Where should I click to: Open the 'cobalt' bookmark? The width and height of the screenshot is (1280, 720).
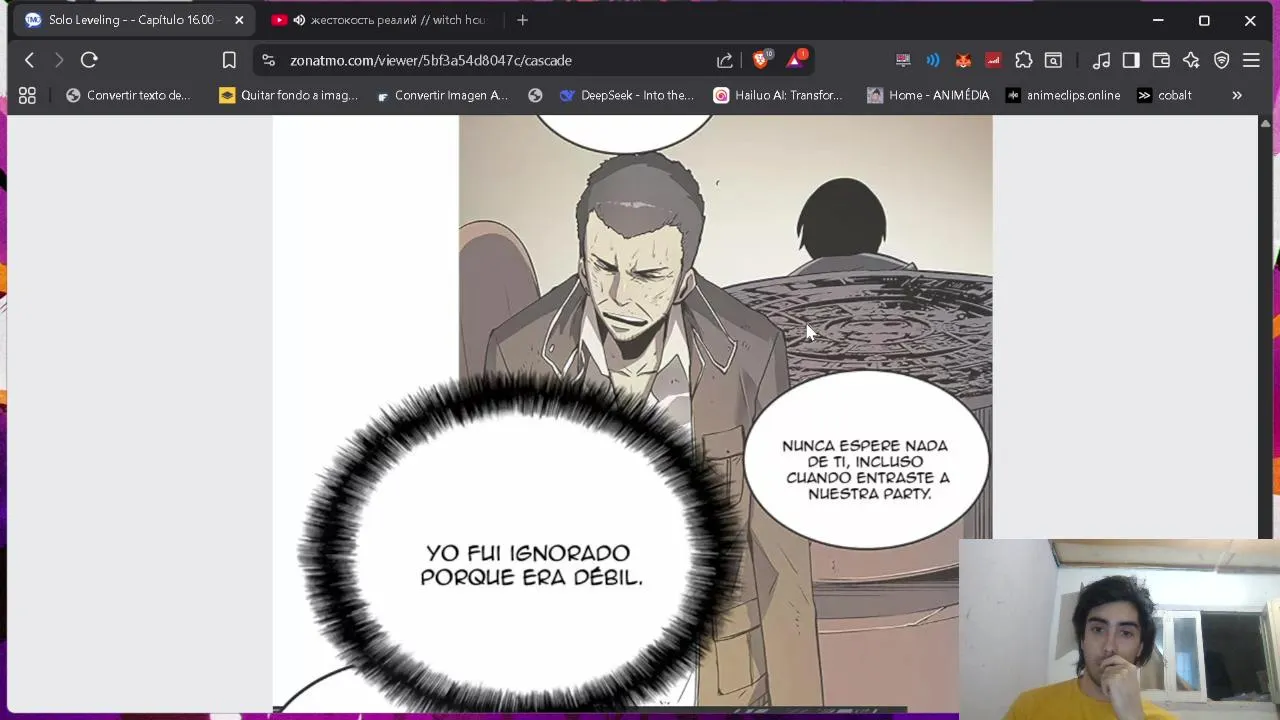[1164, 95]
